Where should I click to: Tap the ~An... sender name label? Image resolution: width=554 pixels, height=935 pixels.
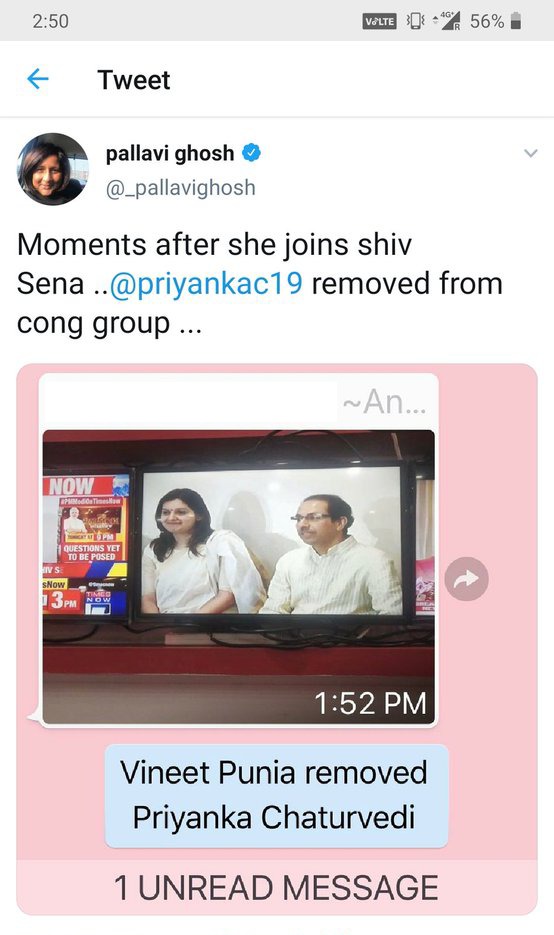[385, 401]
